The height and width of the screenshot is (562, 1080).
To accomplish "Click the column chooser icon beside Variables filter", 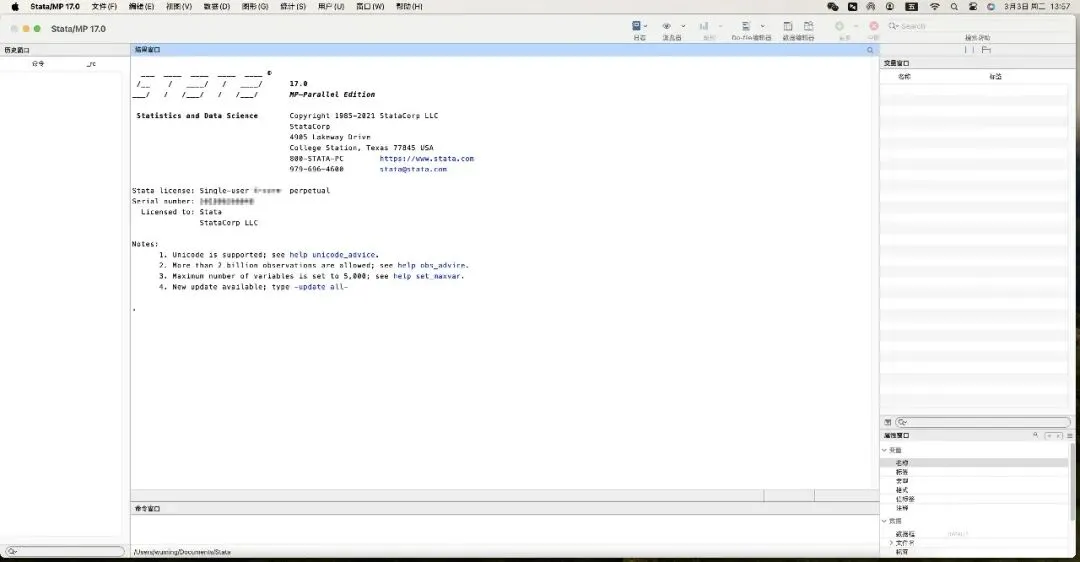I will point(888,422).
